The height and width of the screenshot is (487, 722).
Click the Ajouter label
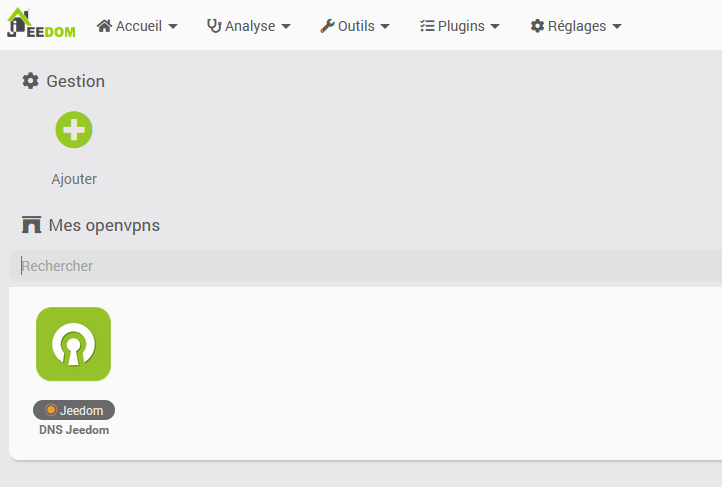(74, 180)
